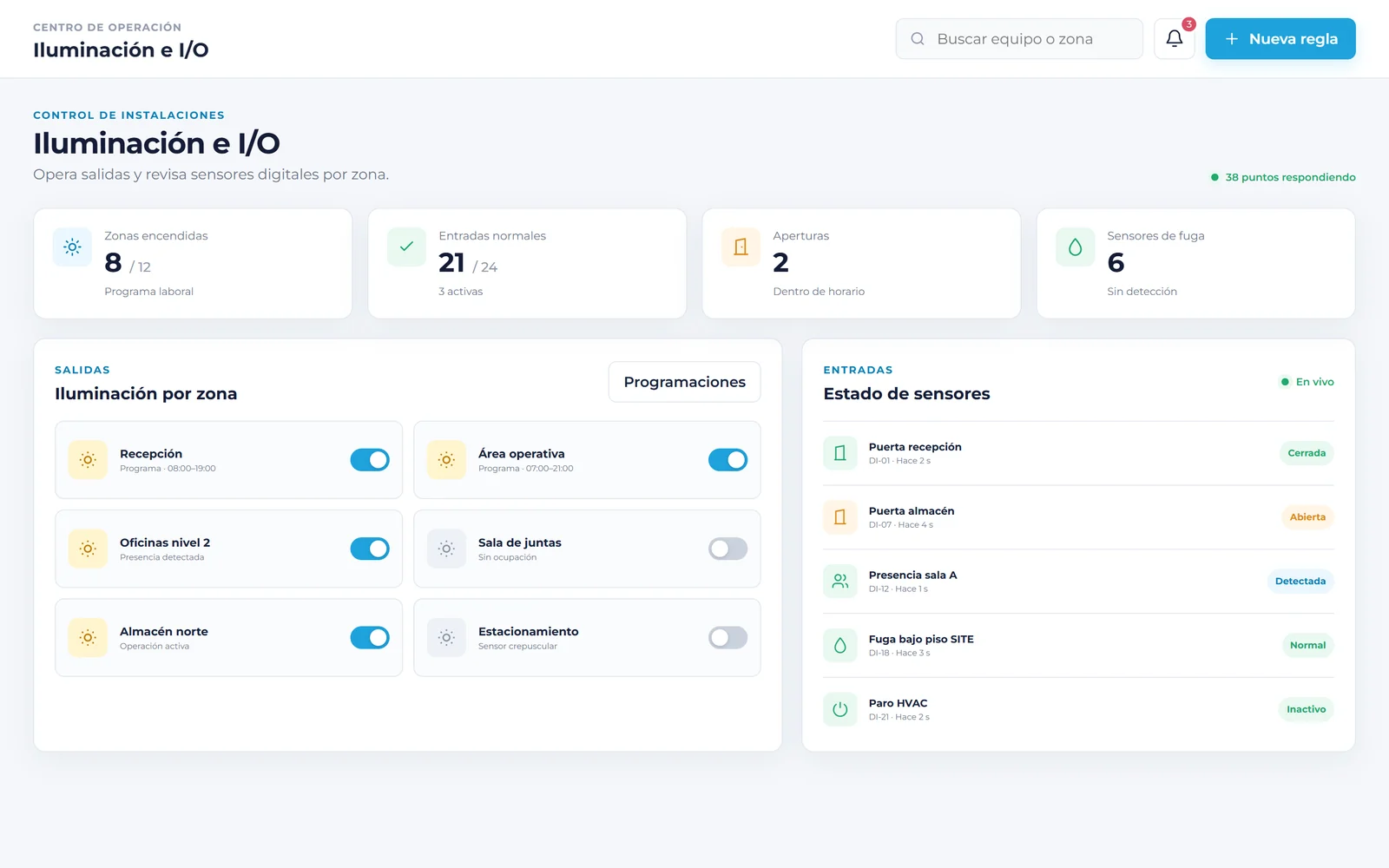Click the Cerrada status badge
This screenshot has width=1389, height=868.
1307,453
